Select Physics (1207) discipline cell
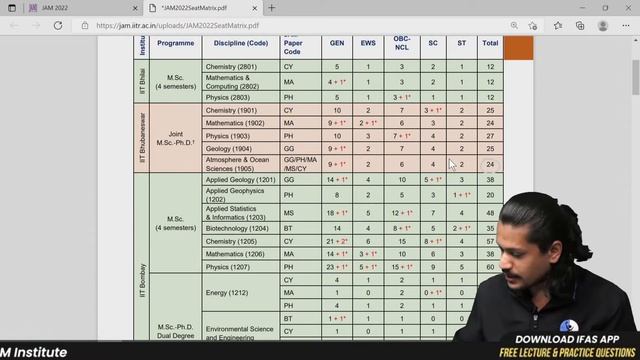 [241, 267]
